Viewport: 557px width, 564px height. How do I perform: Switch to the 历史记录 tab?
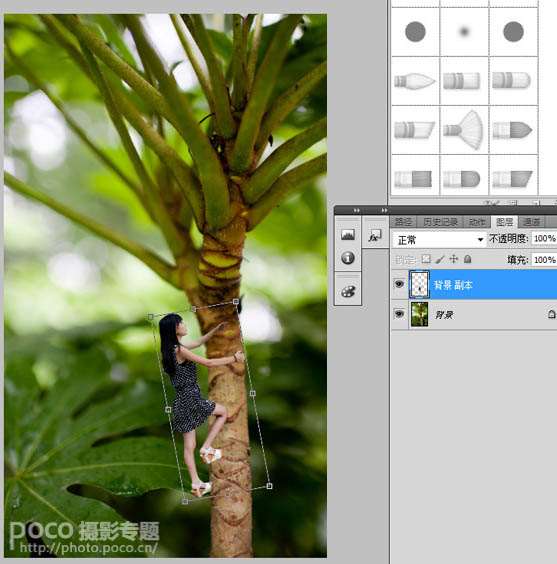point(440,222)
